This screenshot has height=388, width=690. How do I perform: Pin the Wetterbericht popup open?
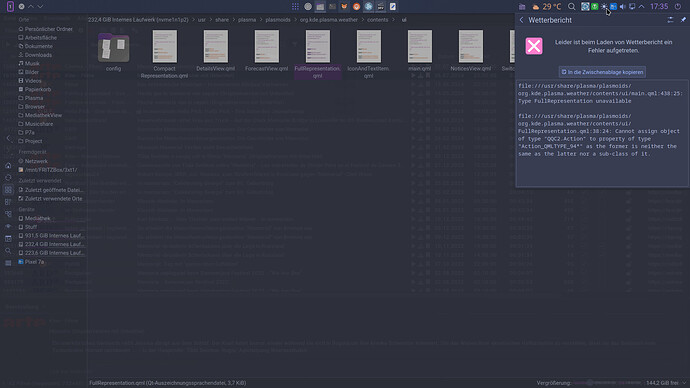pos(683,20)
